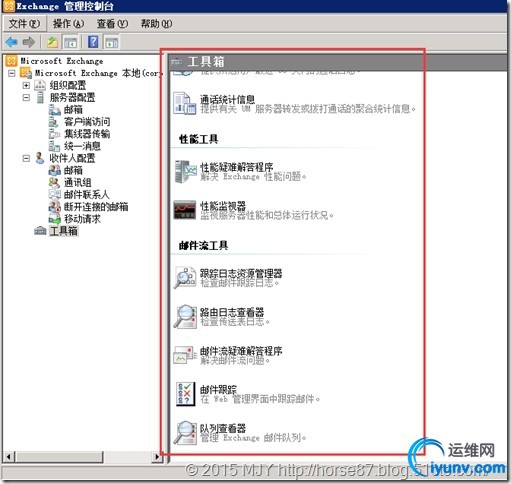Click the 性能监视器 graph icon
The width and height of the screenshot is (511, 484).
click(x=185, y=210)
